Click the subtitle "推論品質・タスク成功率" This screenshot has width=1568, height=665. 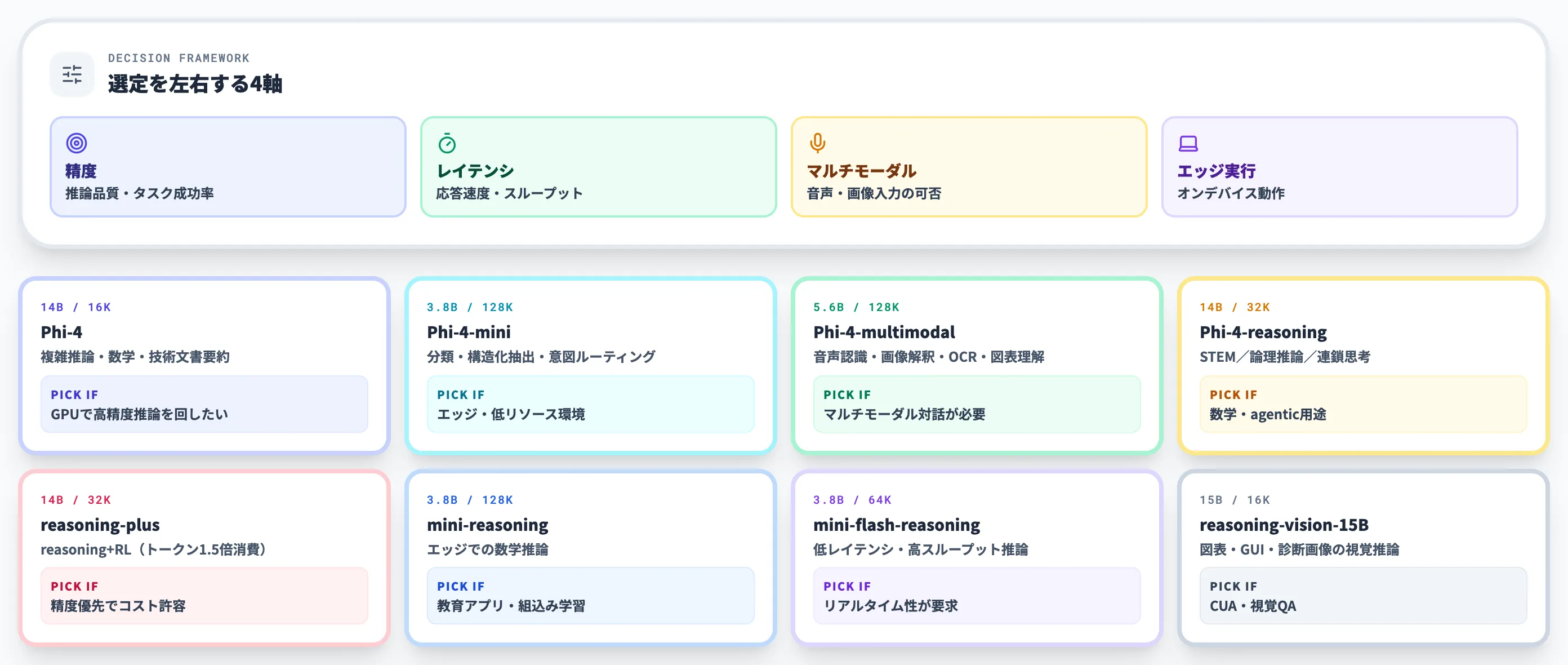139,194
